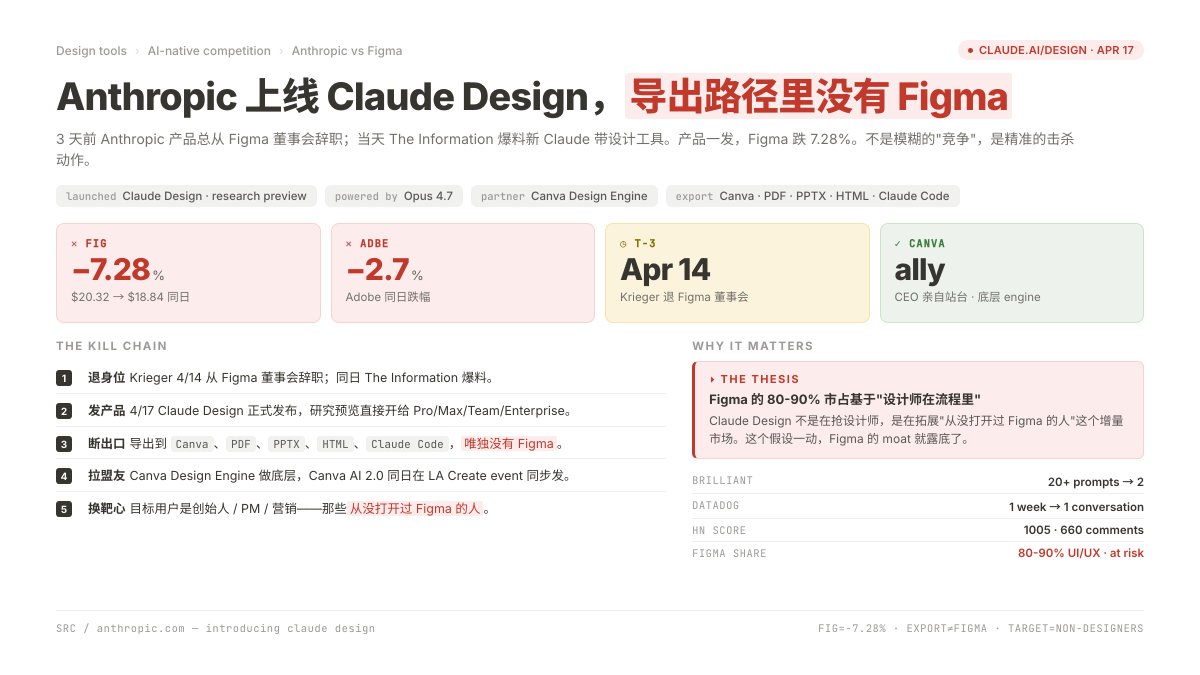The width and height of the screenshot is (1200, 675).
Task: Click the step 1 number badge
Action: 64,378
